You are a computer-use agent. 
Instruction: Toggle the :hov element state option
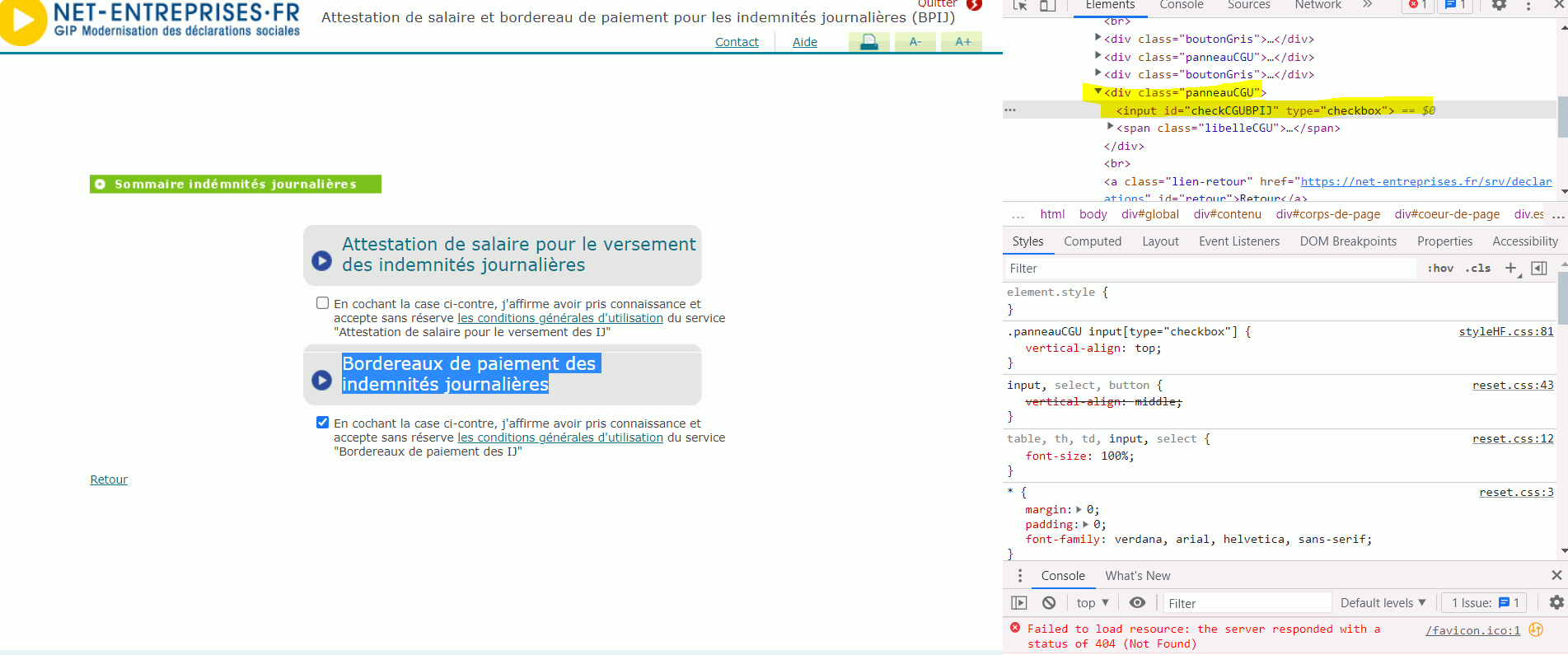1440,269
